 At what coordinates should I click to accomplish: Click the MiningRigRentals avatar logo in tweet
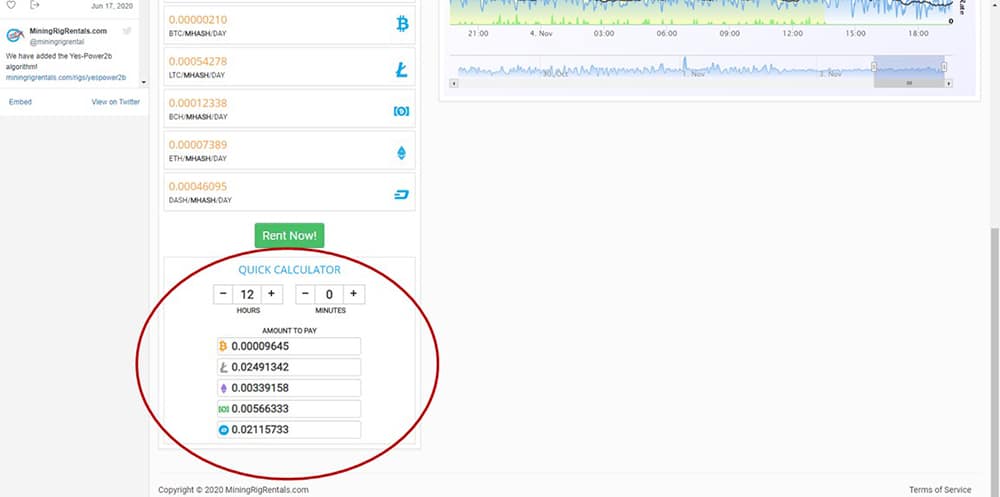coord(15,36)
